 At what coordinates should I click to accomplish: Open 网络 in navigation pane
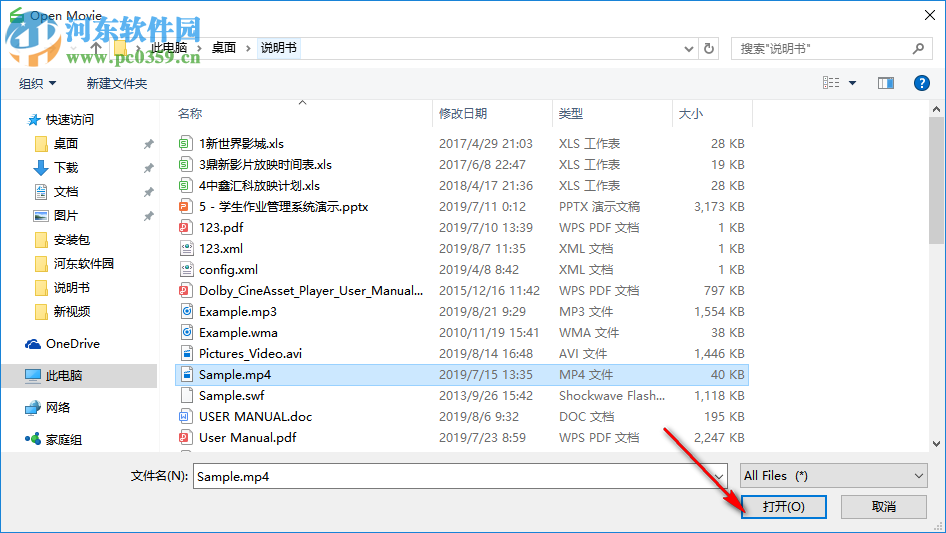[48, 407]
